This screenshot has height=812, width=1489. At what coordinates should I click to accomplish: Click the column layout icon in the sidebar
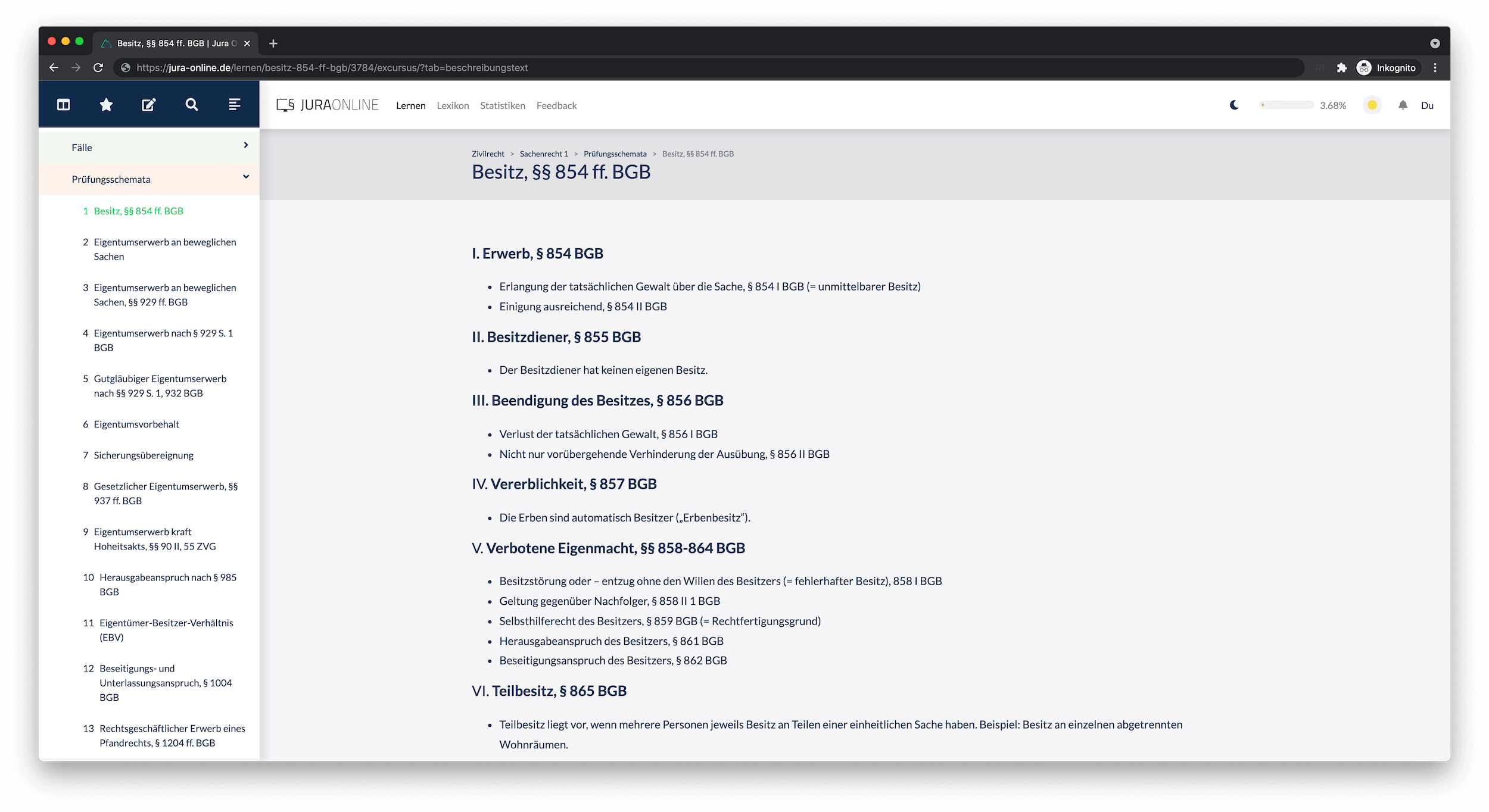63,104
